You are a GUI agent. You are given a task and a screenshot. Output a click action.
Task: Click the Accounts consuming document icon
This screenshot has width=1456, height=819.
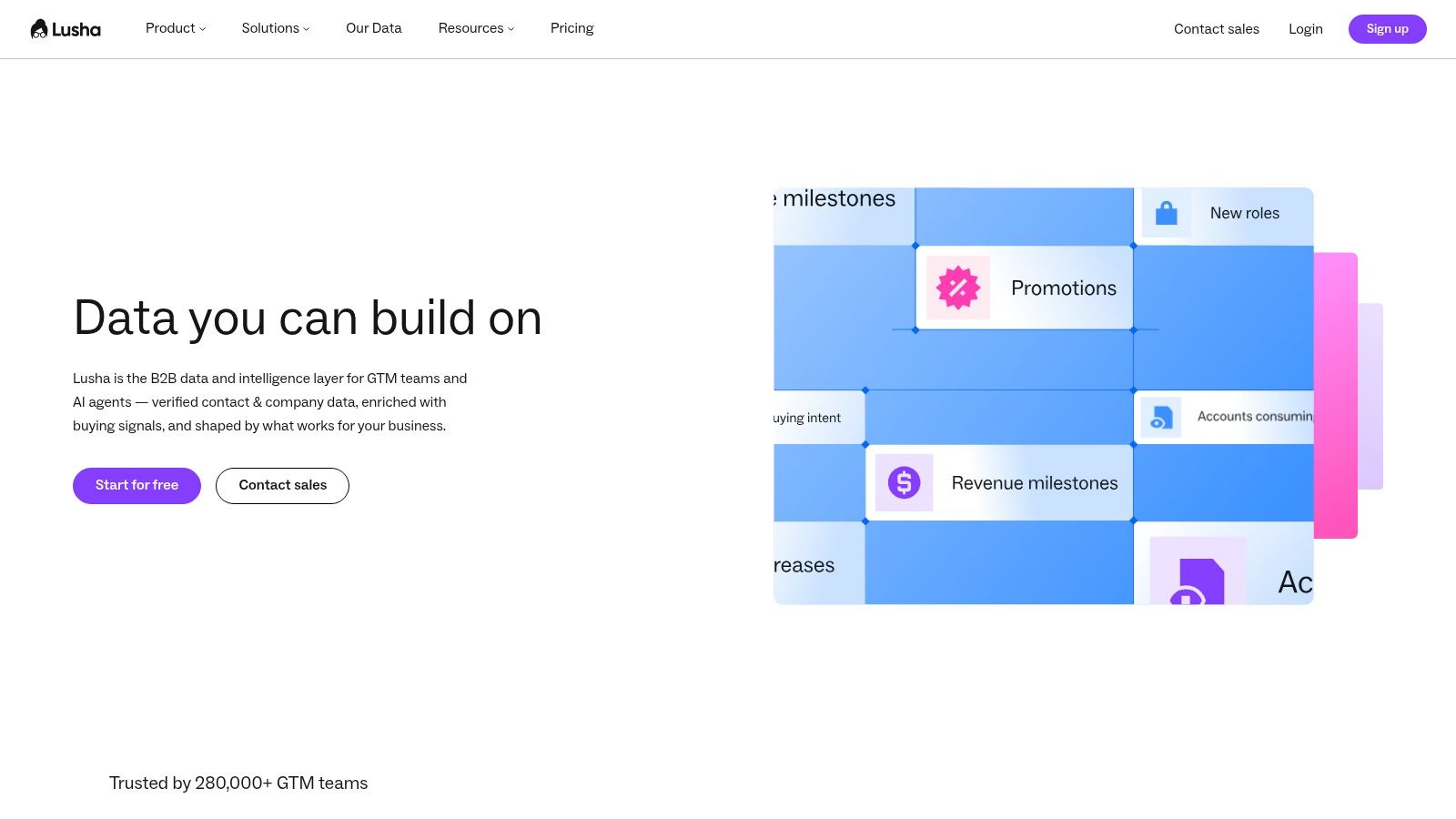pos(1160,418)
